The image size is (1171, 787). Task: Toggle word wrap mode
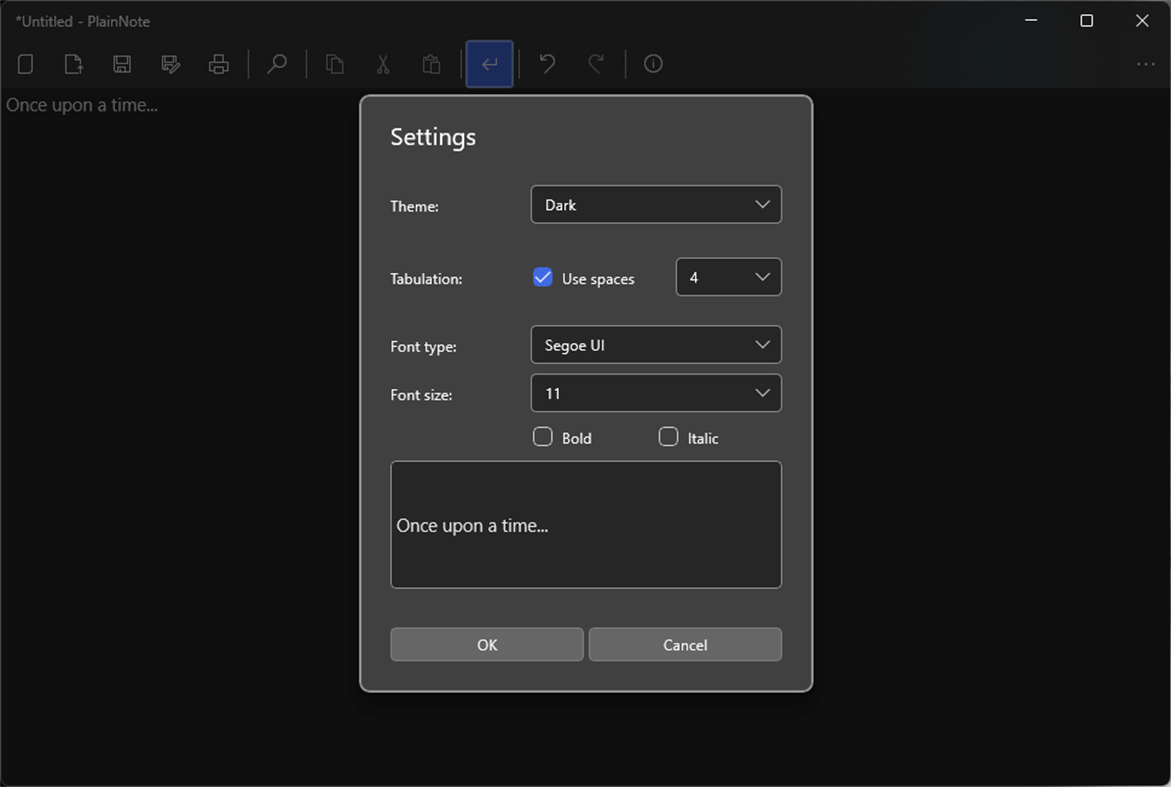pos(488,63)
